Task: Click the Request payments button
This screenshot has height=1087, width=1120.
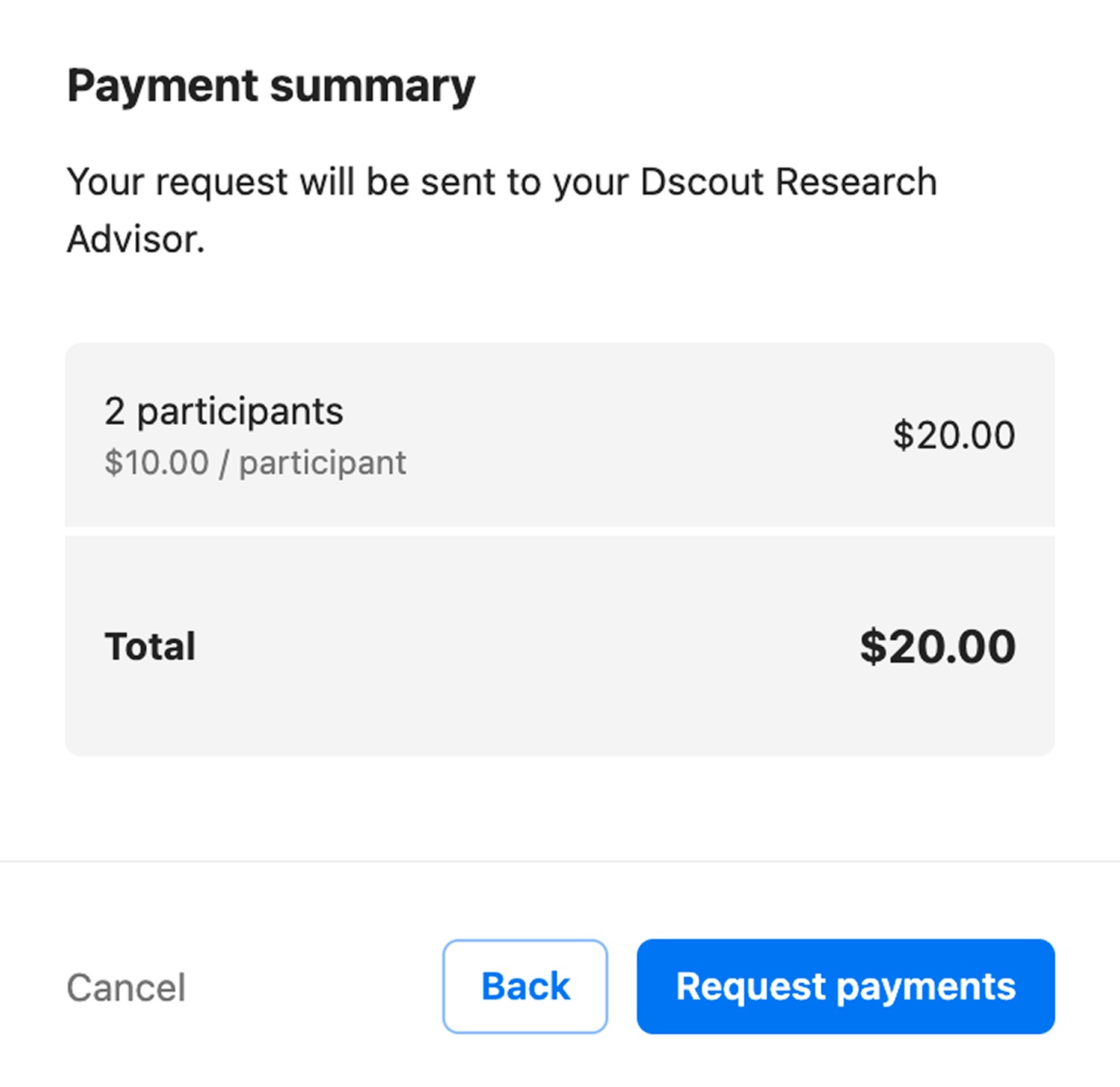Action: [845, 986]
